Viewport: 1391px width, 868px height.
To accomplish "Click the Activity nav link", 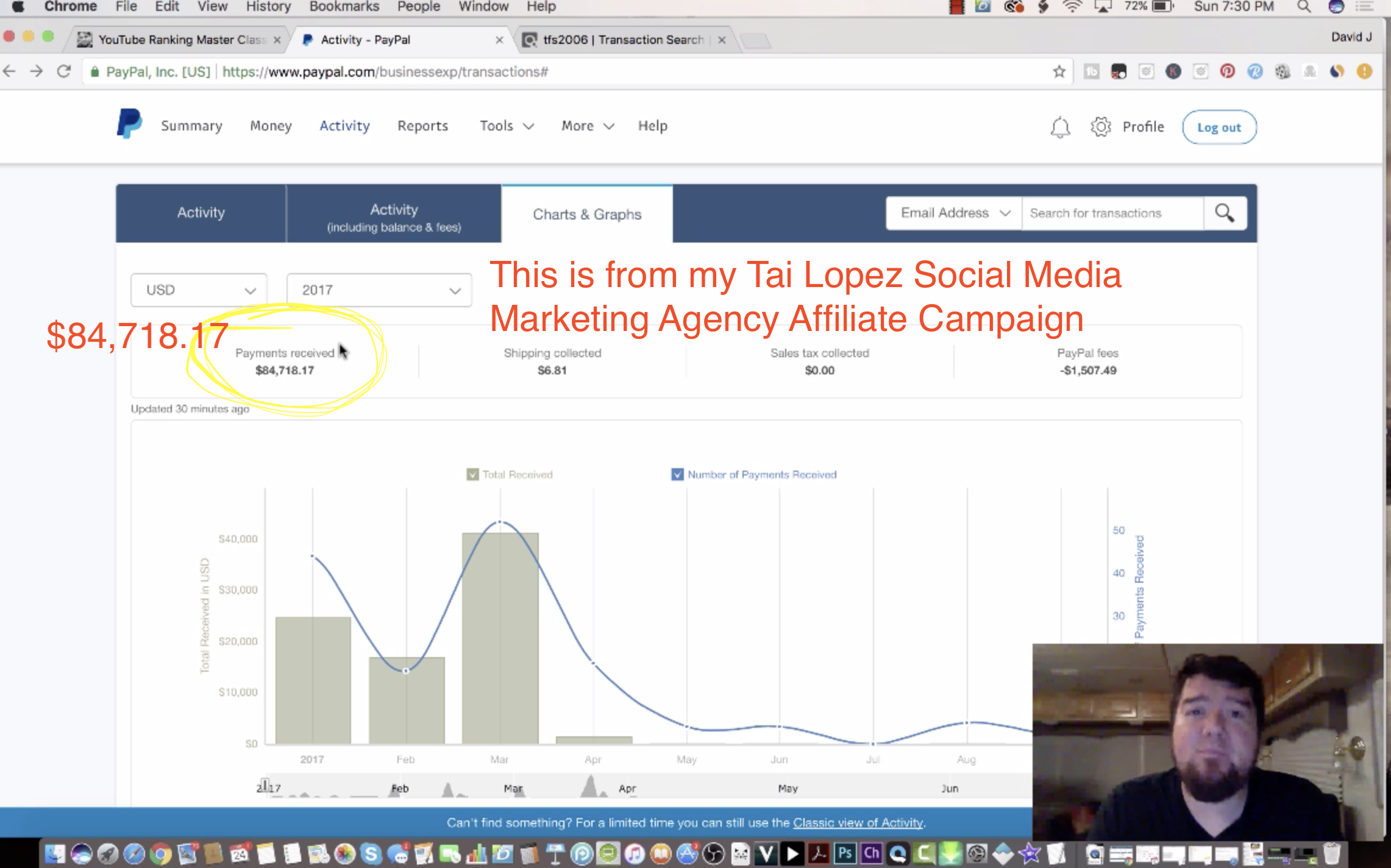I will click(344, 126).
